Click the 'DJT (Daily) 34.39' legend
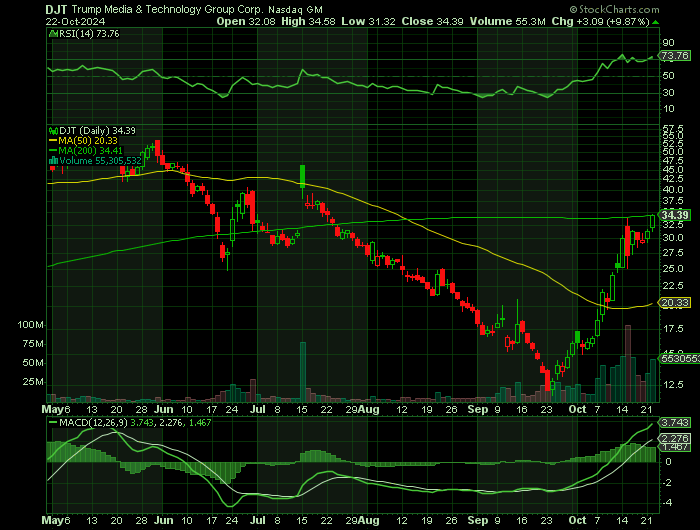 97,131
